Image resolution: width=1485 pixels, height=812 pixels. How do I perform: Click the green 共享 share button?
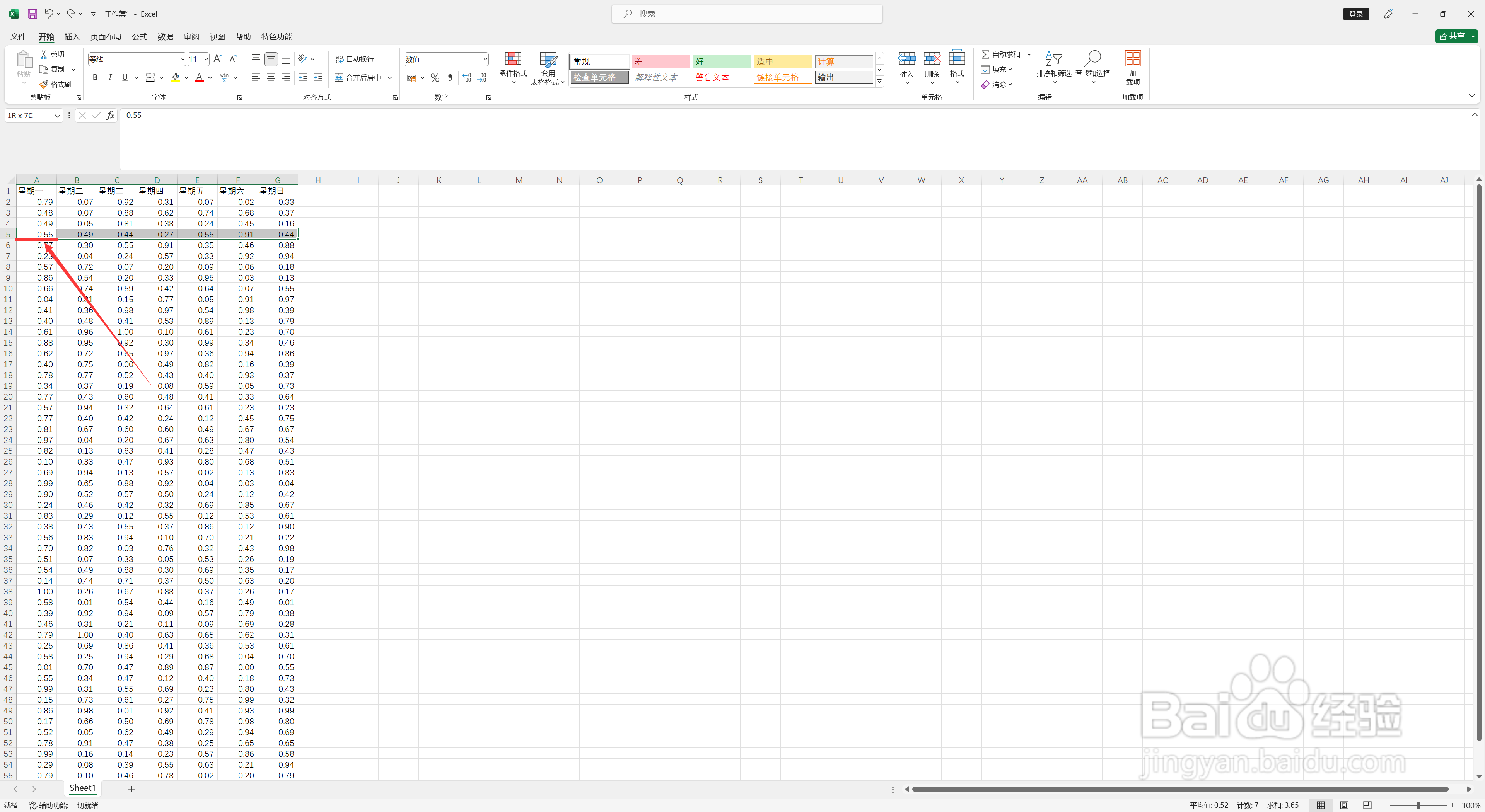[1457, 36]
